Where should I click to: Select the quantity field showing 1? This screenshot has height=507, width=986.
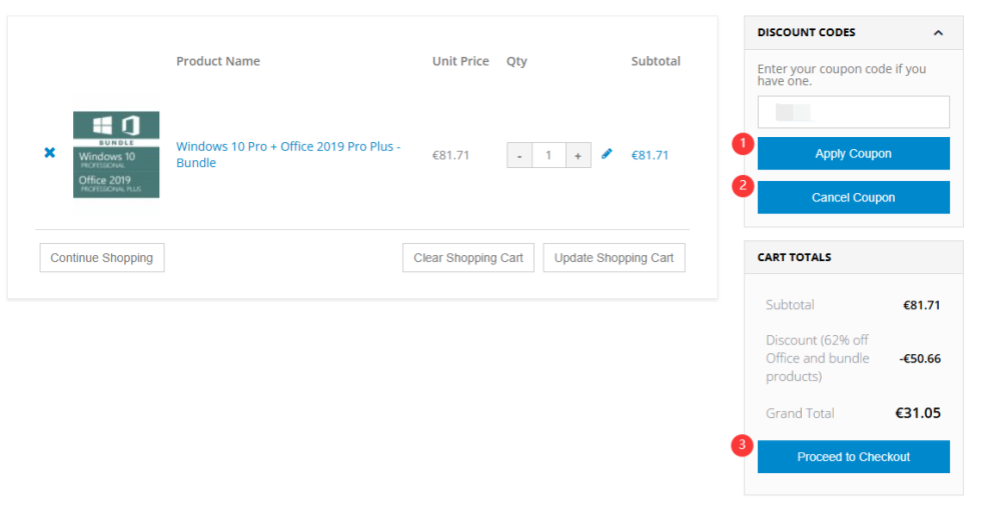(549, 155)
